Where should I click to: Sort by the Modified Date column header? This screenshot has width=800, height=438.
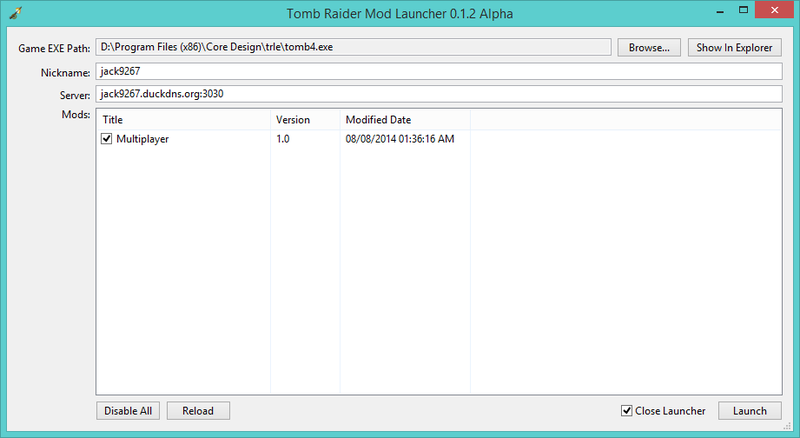(404, 120)
